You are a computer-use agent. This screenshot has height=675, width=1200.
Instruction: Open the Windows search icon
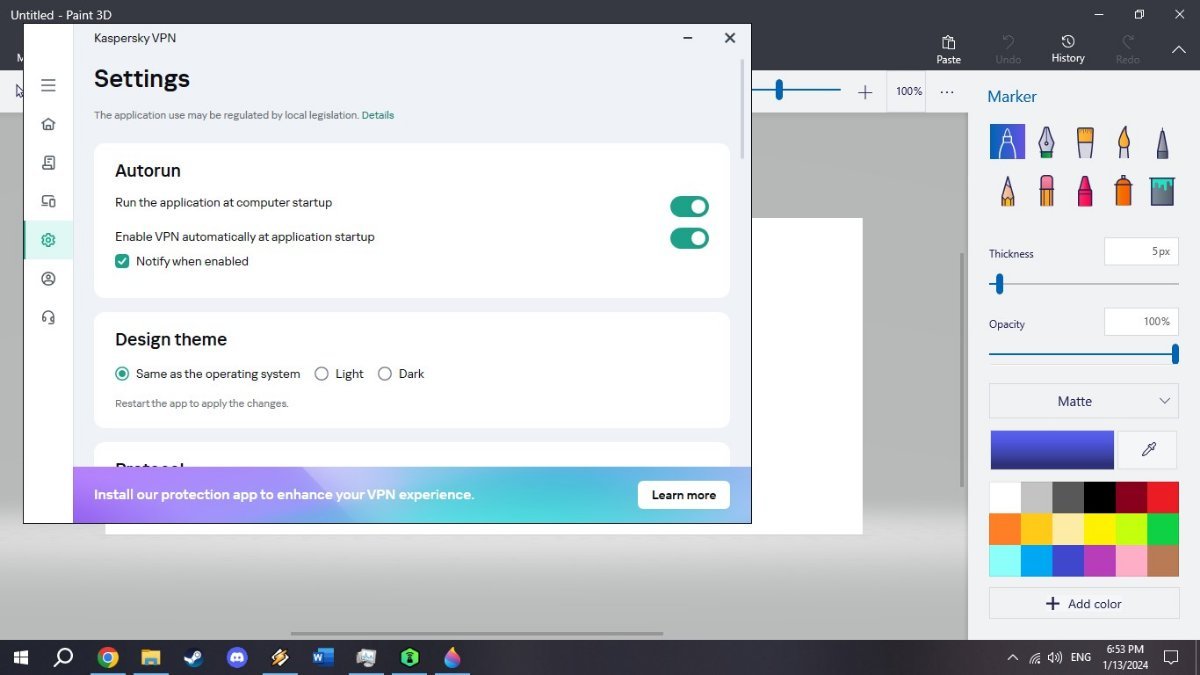pos(63,657)
